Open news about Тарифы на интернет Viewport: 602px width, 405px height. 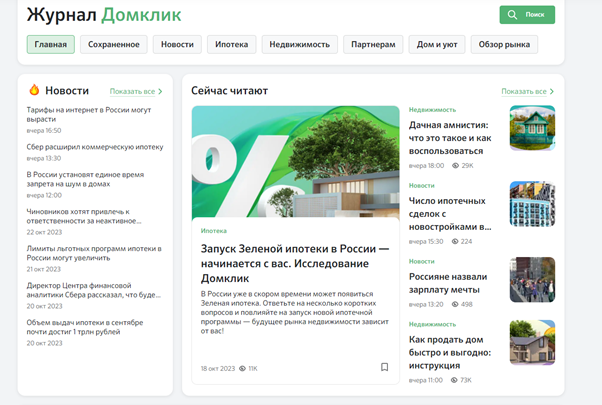tap(88, 113)
